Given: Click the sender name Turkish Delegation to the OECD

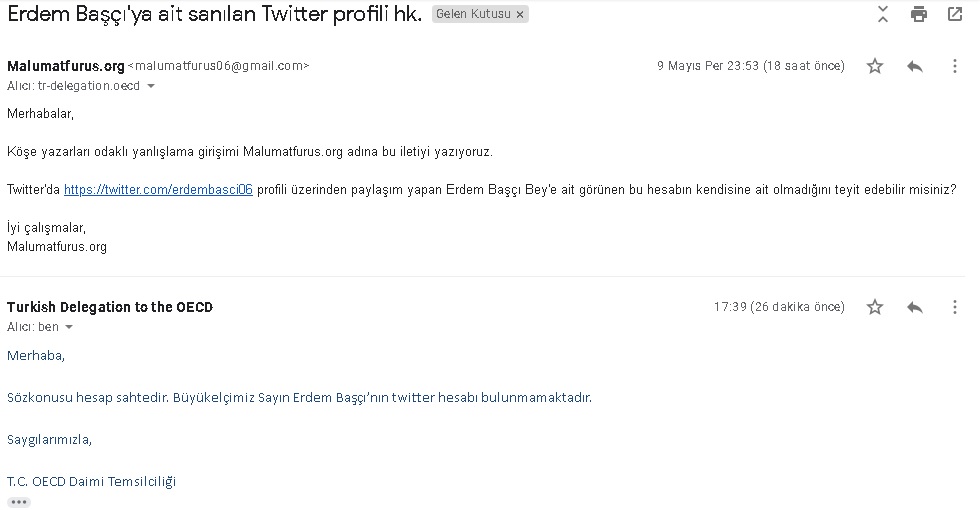Looking at the screenshot, I should pyautogui.click(x=110, y=307).
